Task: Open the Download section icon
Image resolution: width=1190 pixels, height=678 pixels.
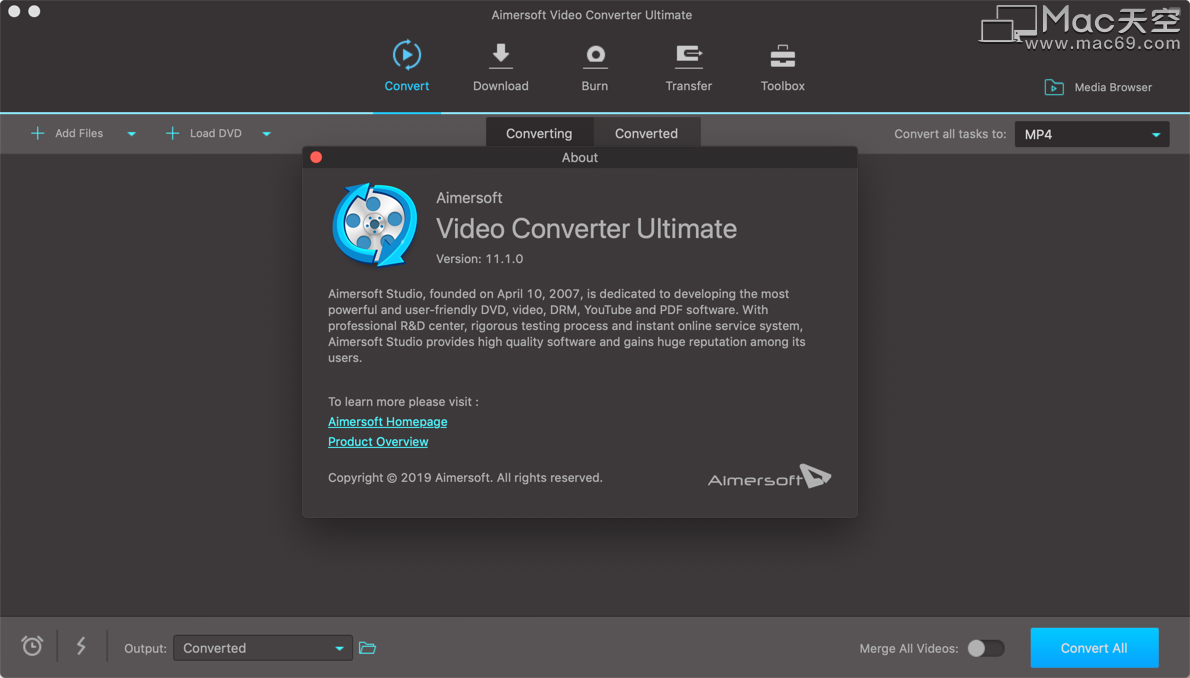Action: 500,55
